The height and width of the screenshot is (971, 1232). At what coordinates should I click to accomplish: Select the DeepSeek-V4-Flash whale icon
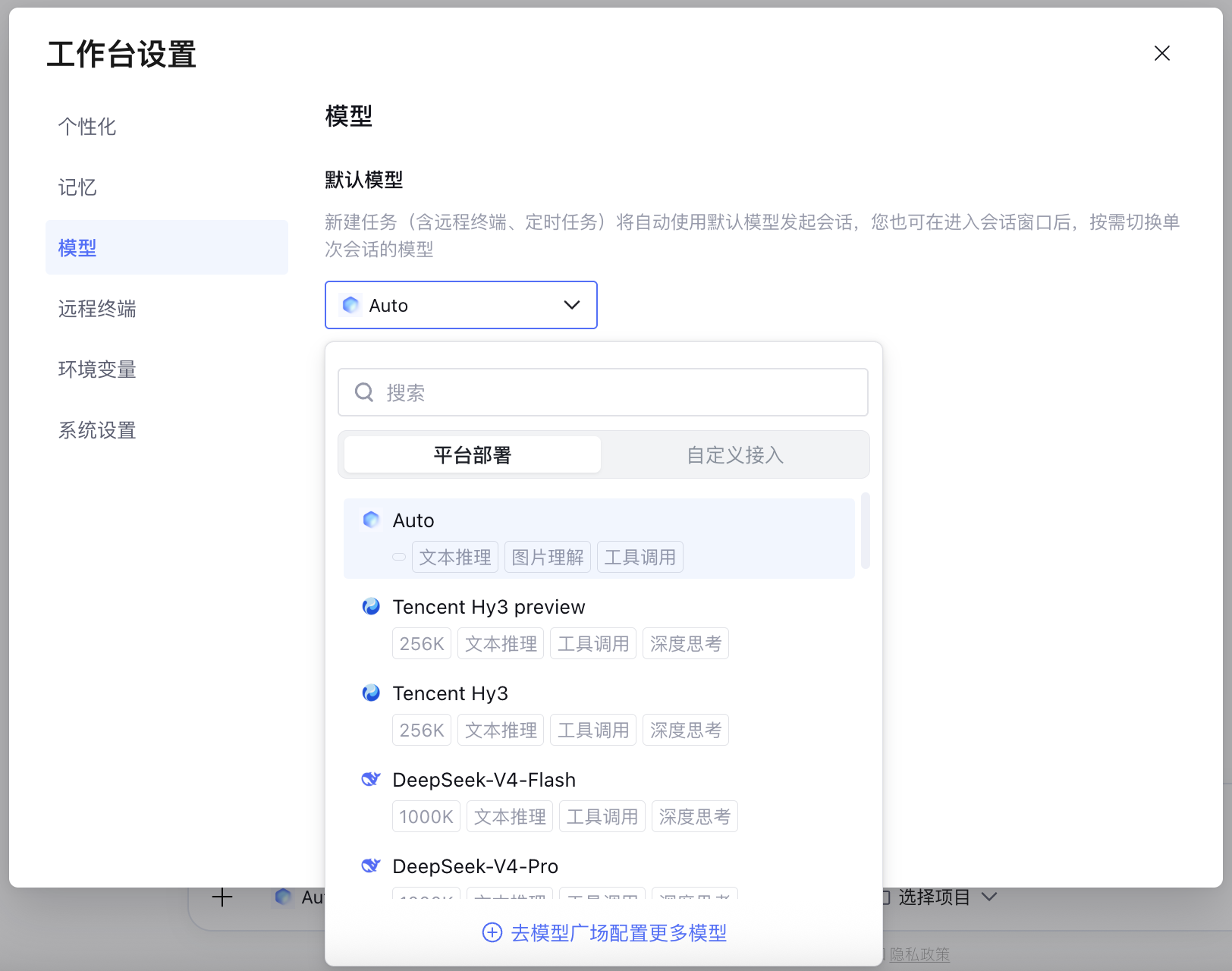[x=371, y=779]
